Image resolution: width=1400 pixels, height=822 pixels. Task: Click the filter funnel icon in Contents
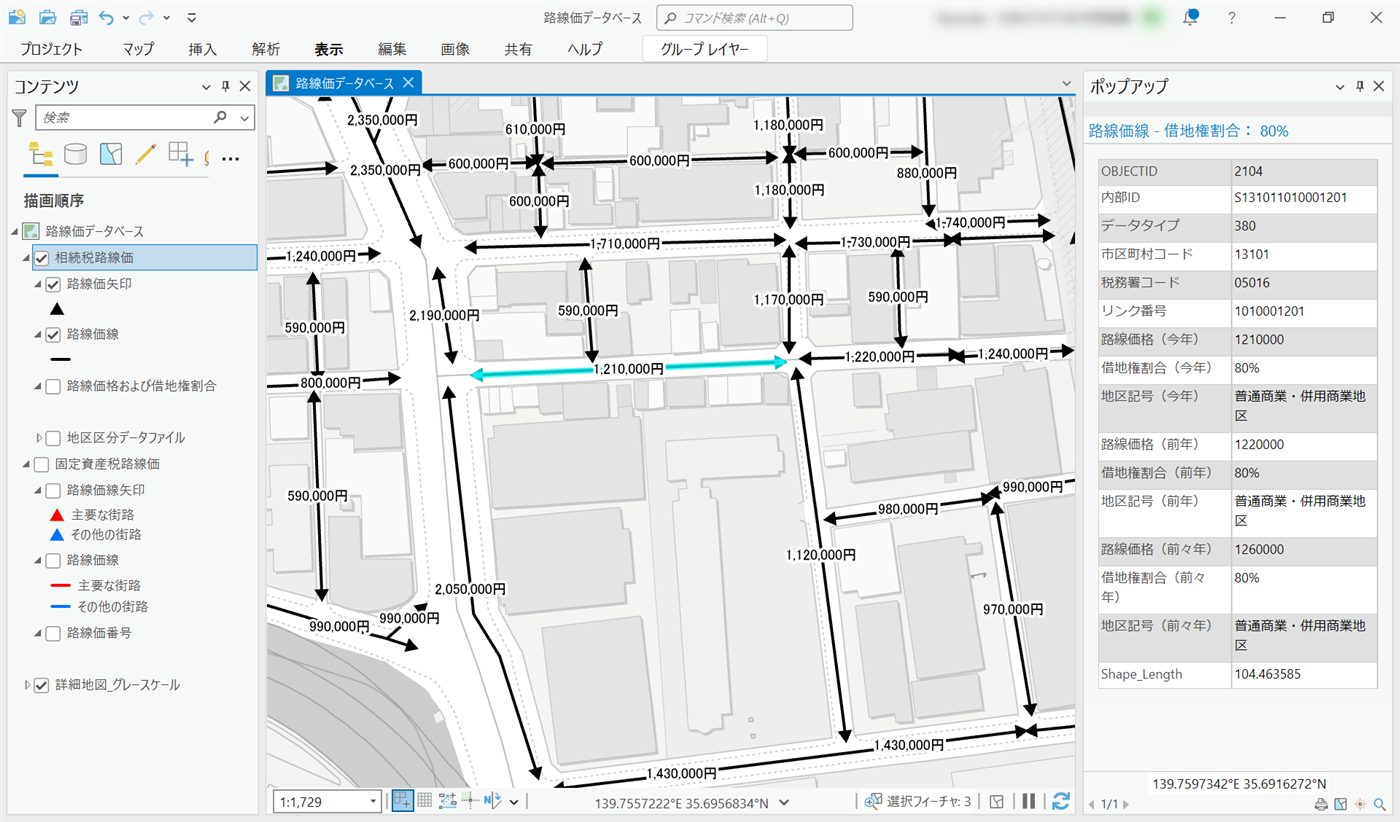(19, 118)
